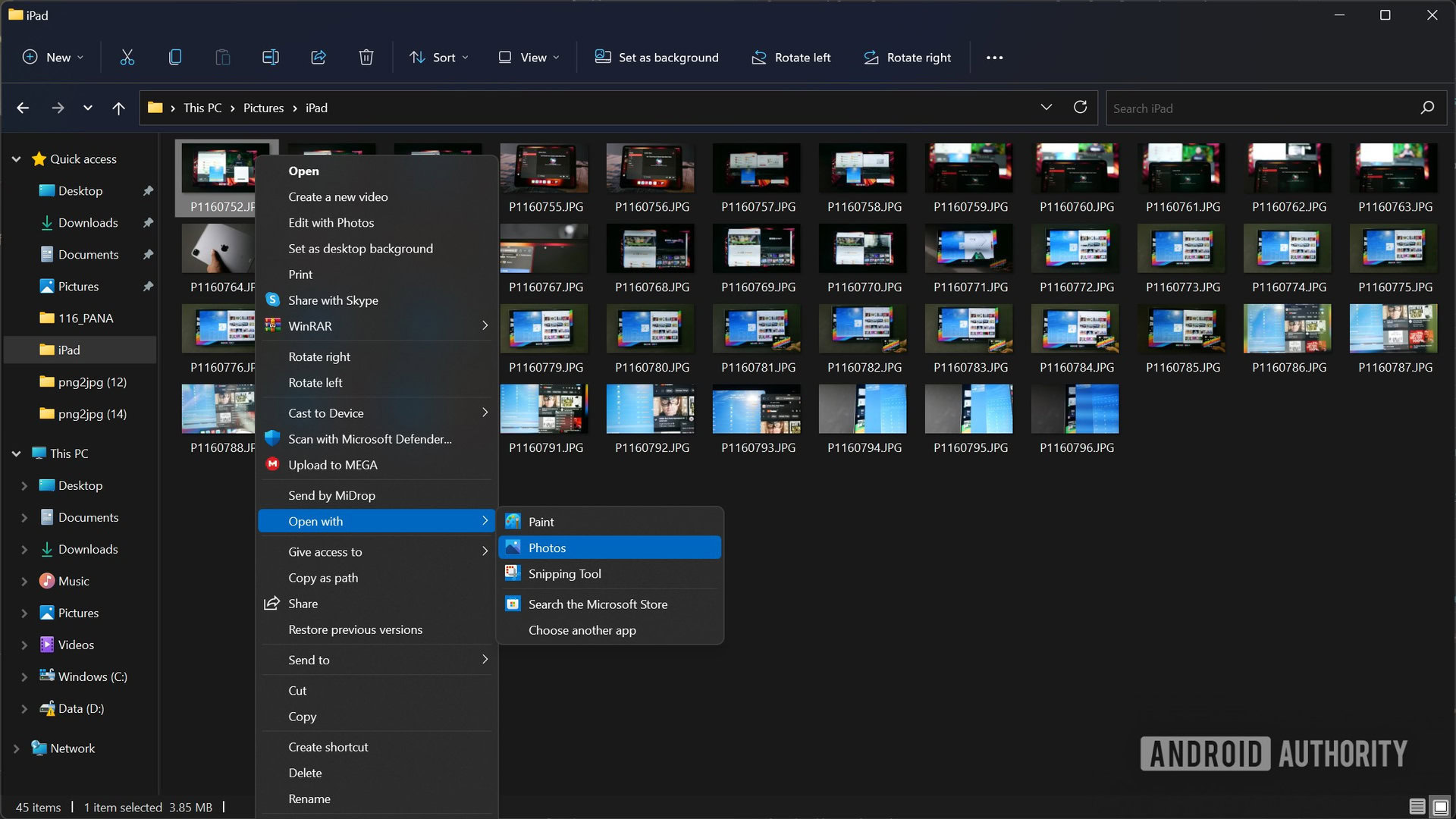Choose Copy as path menu entry

pos(323,578)
